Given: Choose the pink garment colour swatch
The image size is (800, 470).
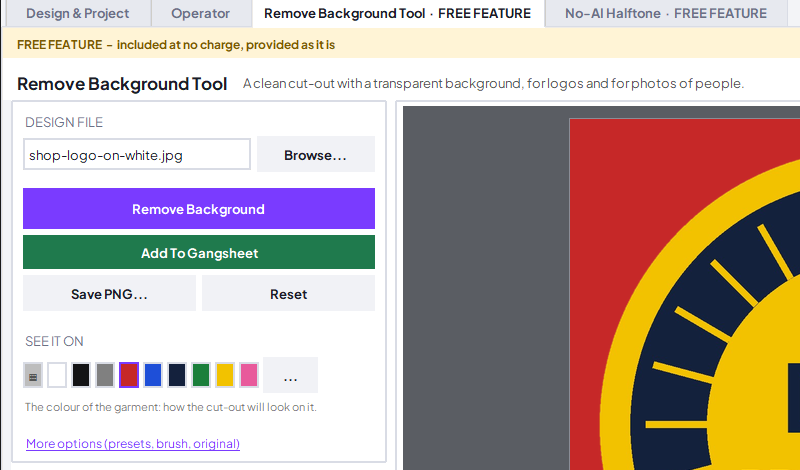Looking at the screenshot, I should click(x=249, y=376).
